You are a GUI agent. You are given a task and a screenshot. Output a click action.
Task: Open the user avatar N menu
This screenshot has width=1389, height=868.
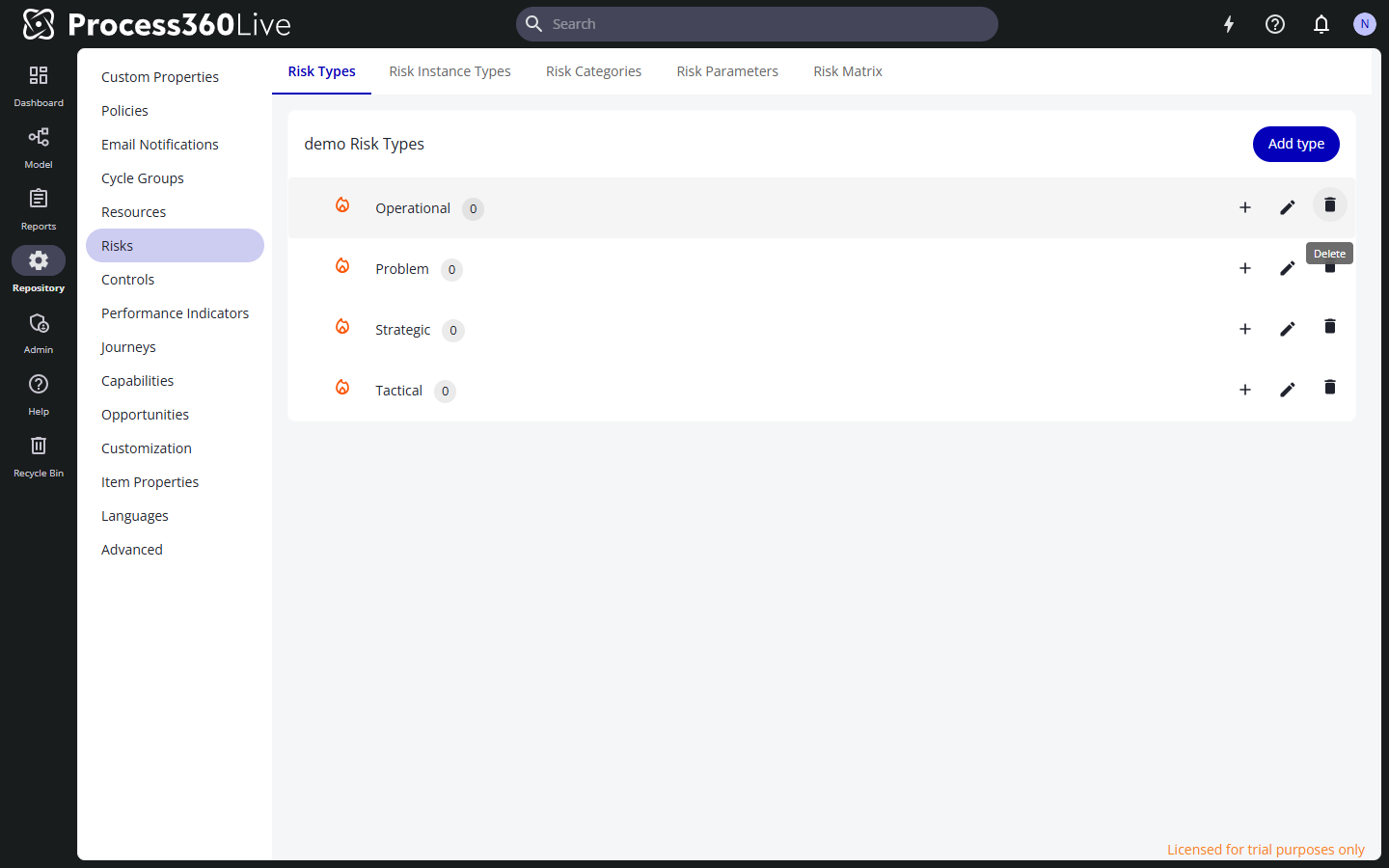[1364, 24]
